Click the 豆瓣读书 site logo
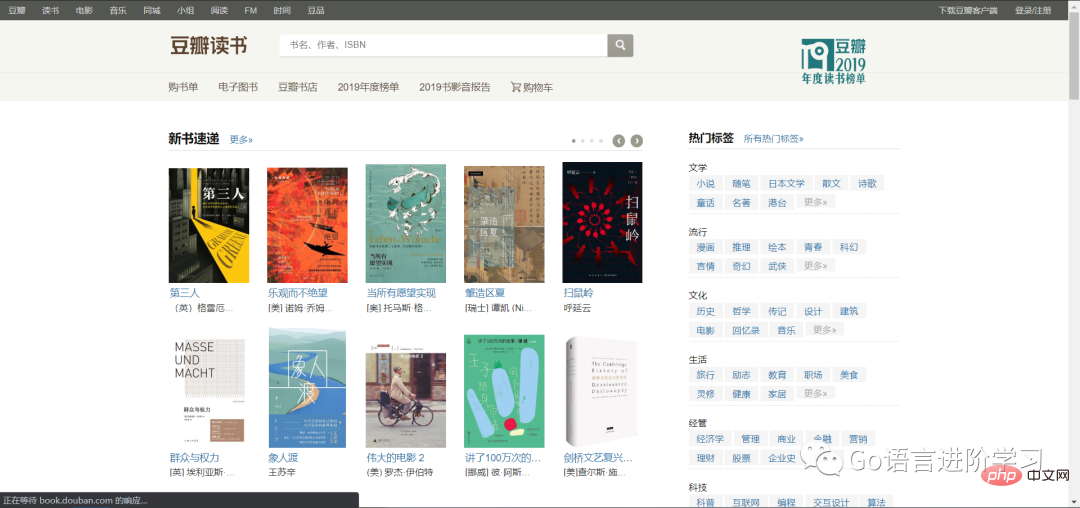1080x508 pixels. (x=209, y=46)
